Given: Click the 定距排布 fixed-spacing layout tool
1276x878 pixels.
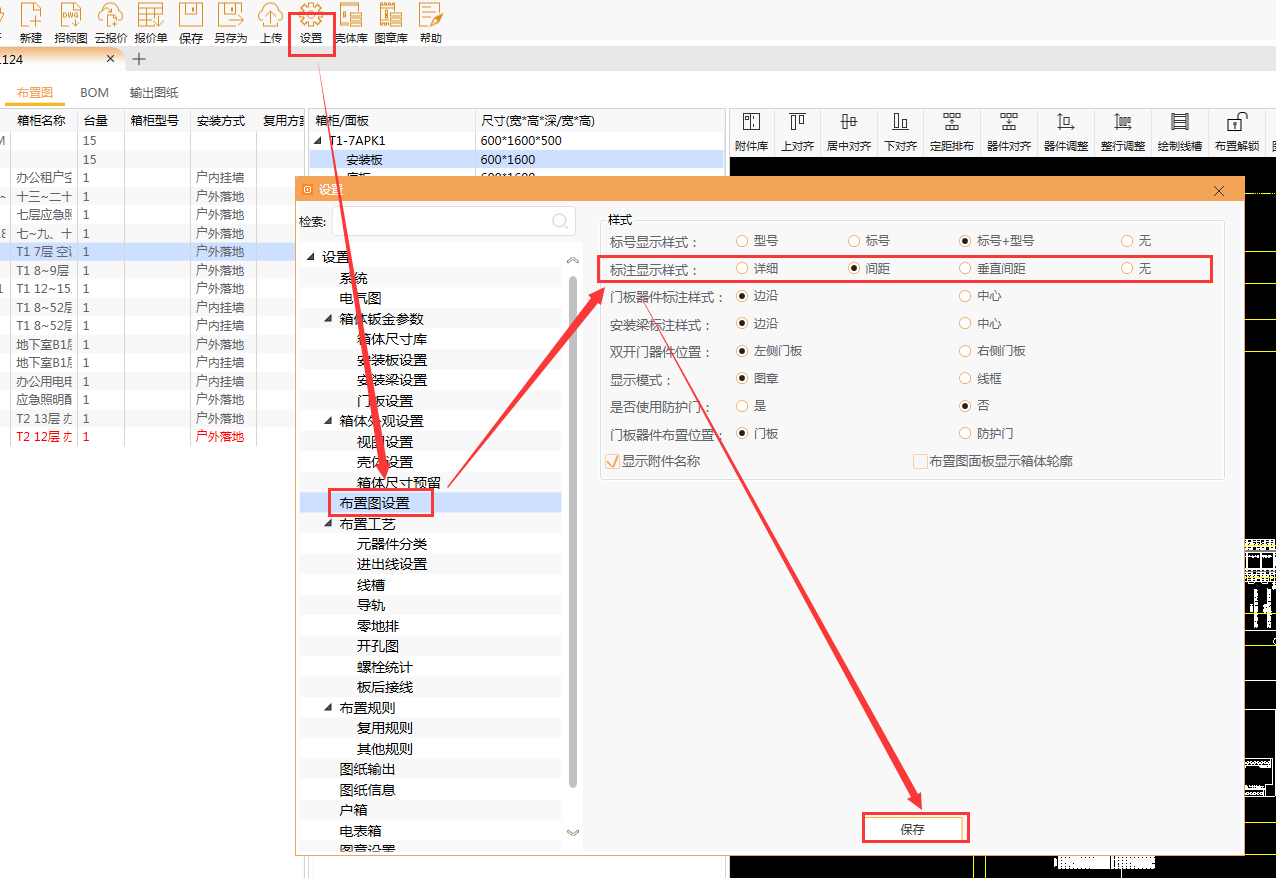Looking at the screenshot, I should 951,132.
